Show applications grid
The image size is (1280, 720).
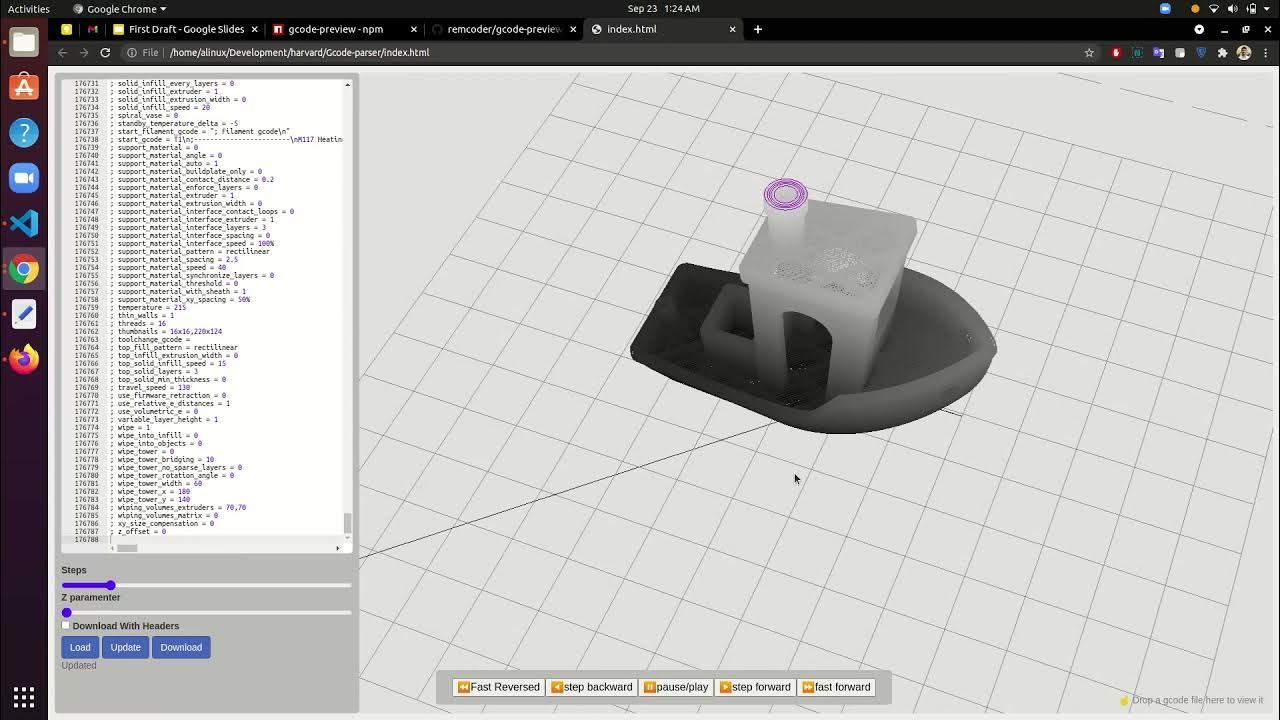(24, 697)
